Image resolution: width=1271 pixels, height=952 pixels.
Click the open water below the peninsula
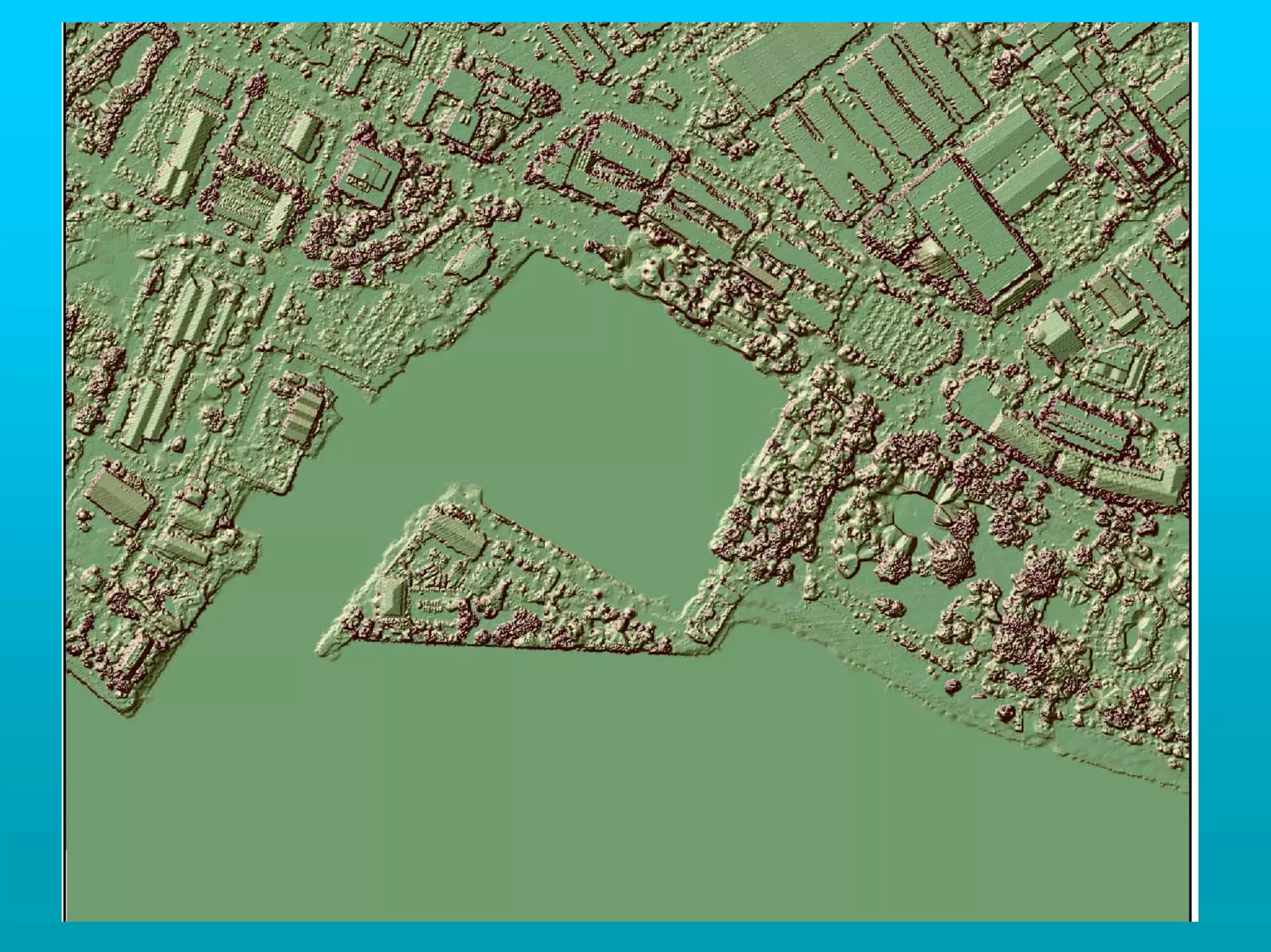tap(496, 776)
